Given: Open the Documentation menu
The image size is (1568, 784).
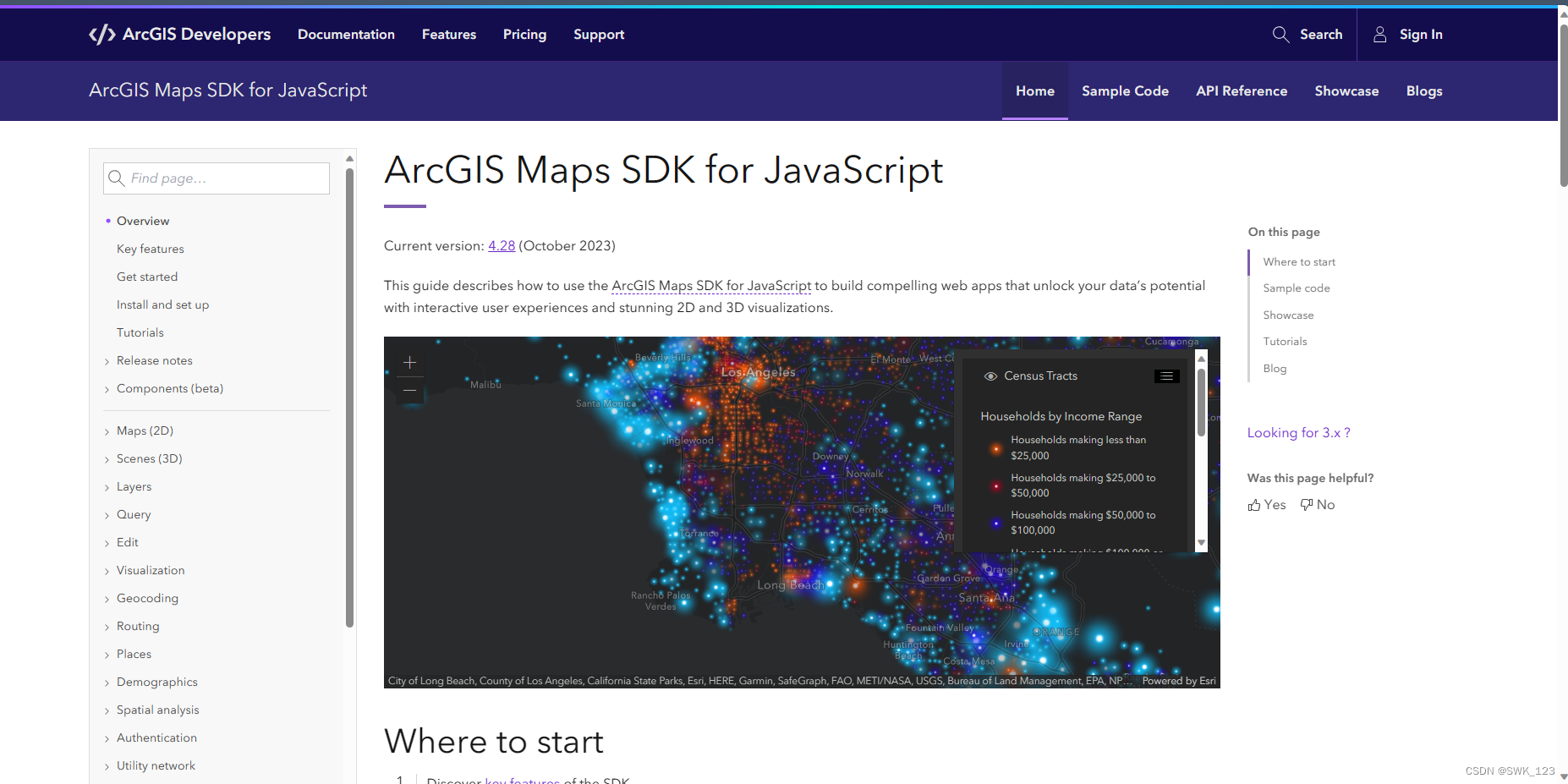Looking at the screenshot, I should tap(346, 34).
